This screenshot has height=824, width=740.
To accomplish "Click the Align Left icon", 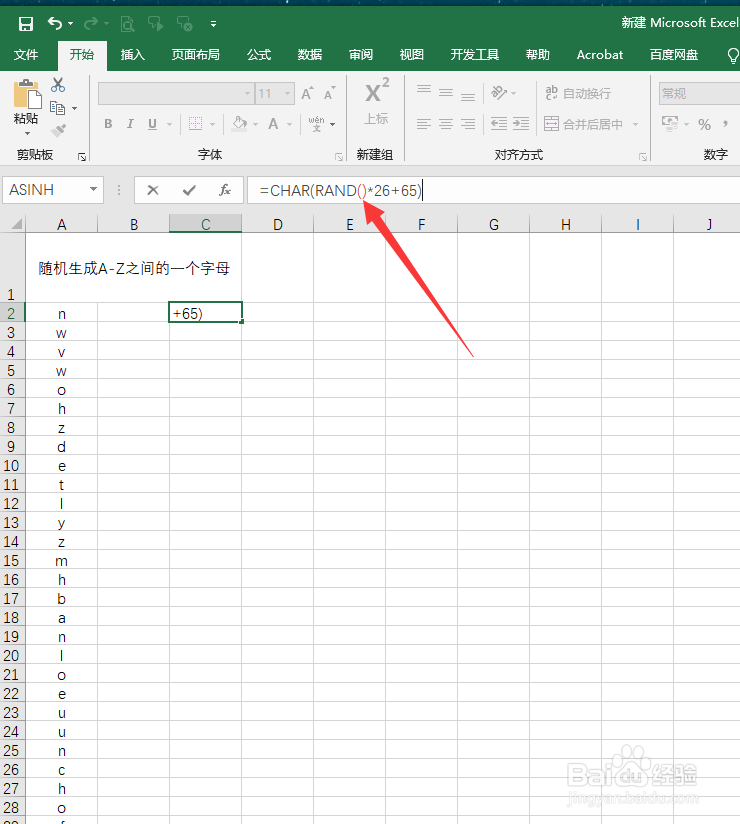I will pyautogui.click(x=424, y=124).
